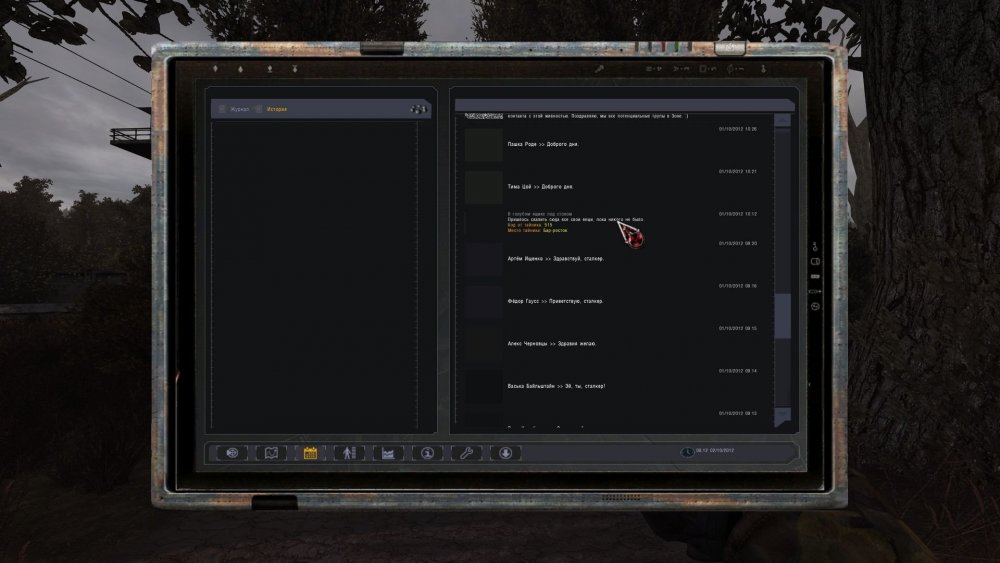This screenshot has height=563, width=1000.
Task: Click the stash location text "Бар-росток"
Action: [555, 230]
